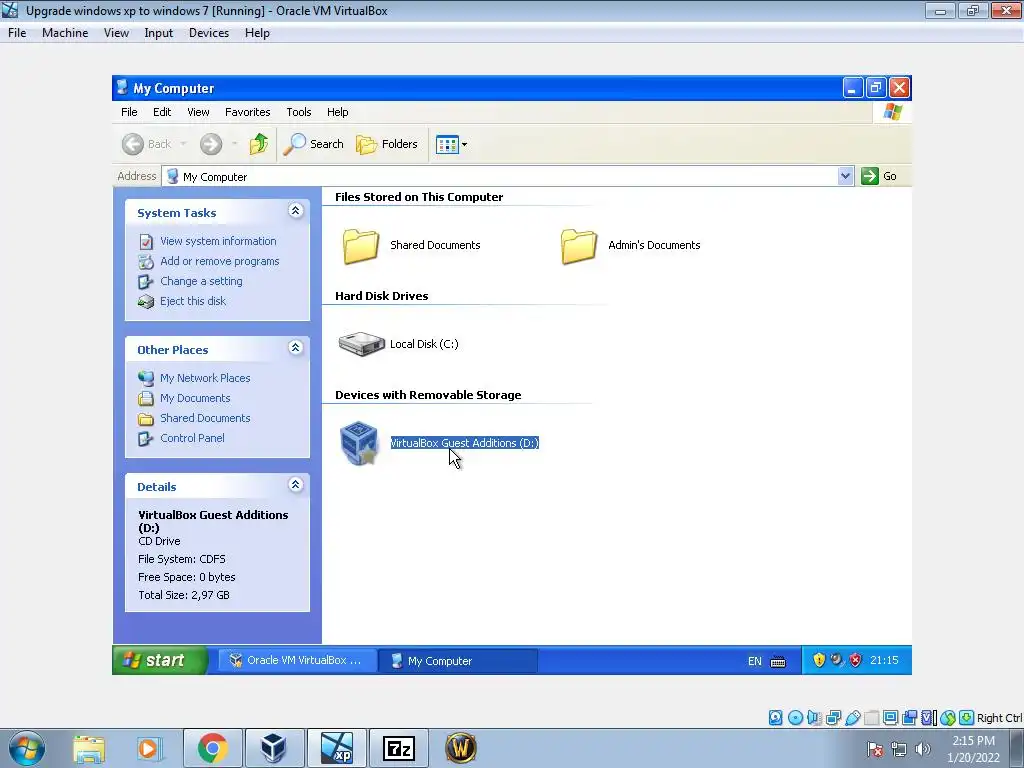1024x768 pixels.
Task: Collapse the Details panel
Action: click(x=295, y=485)
